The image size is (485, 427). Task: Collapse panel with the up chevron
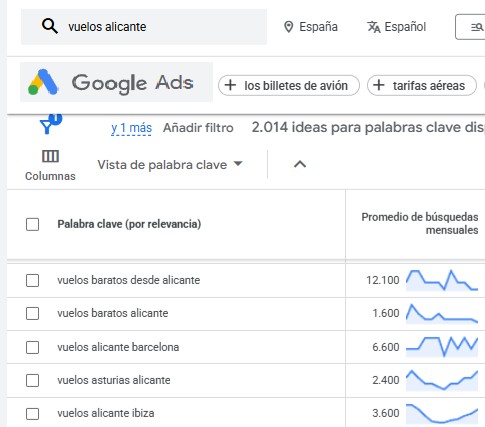(x=300, y=164)
